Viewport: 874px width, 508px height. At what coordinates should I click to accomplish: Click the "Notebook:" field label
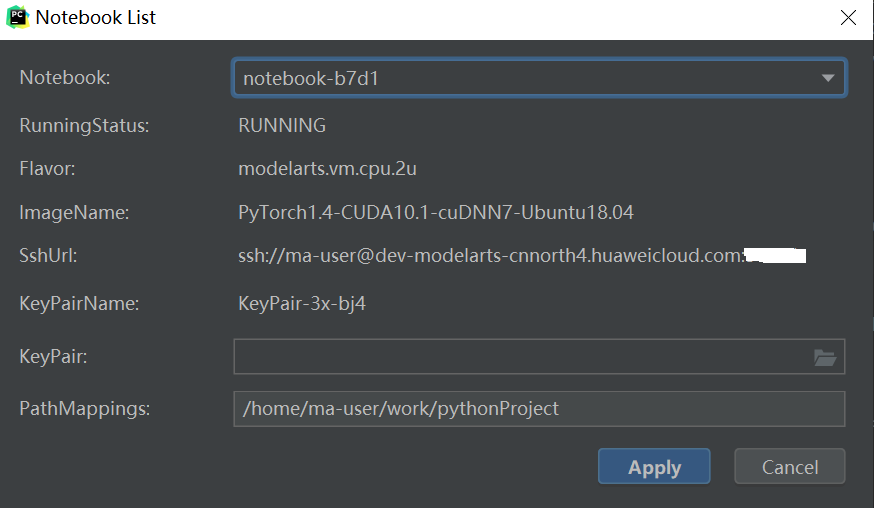pyautogui.click(x=65, y=78)
